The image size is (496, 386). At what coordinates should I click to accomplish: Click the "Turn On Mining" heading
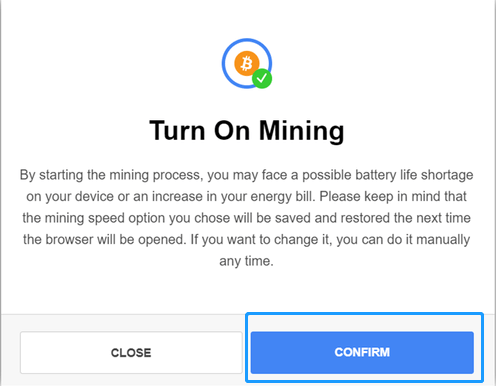(247, 131)
